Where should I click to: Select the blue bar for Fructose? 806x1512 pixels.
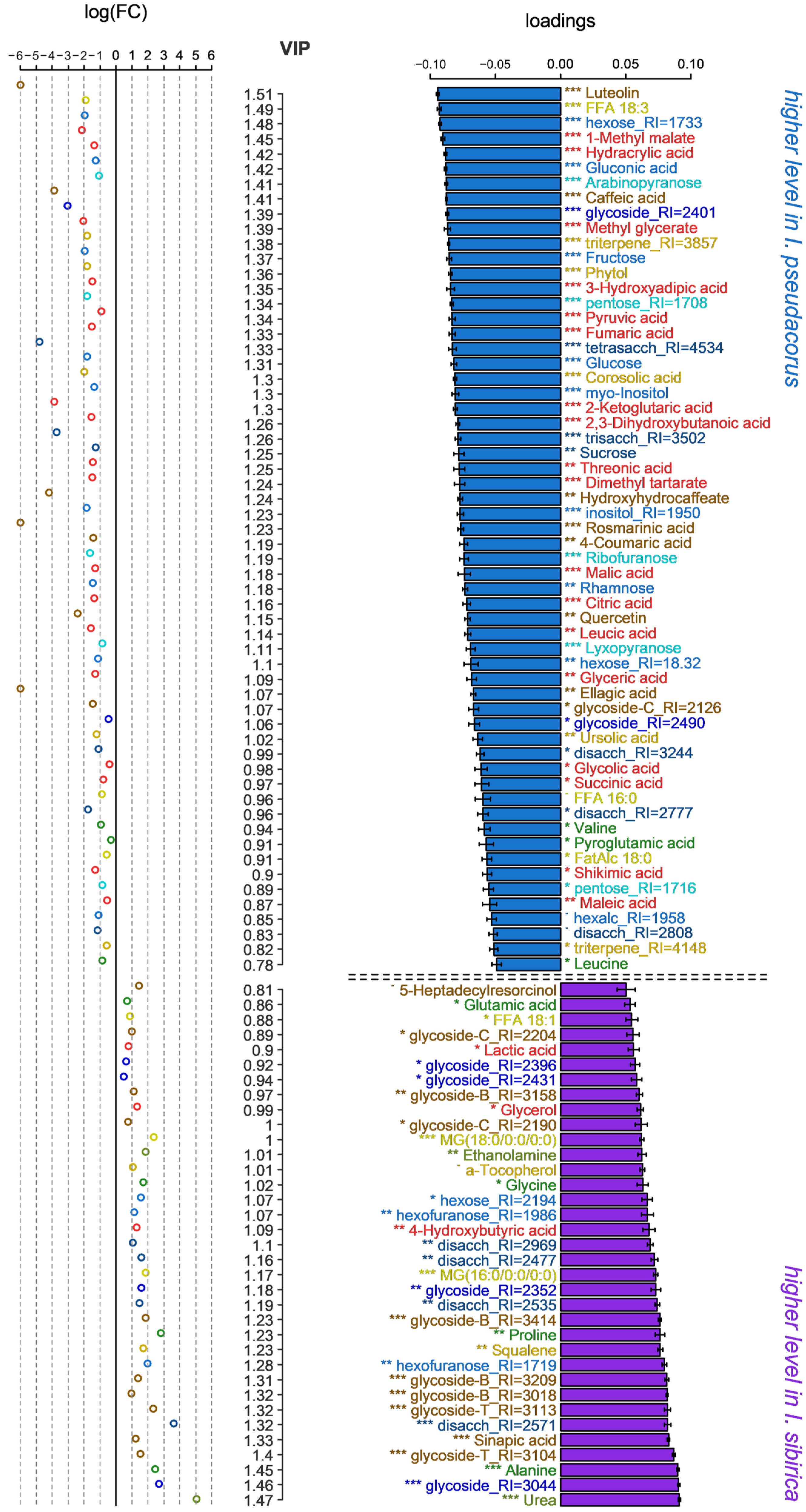[505, 258]
